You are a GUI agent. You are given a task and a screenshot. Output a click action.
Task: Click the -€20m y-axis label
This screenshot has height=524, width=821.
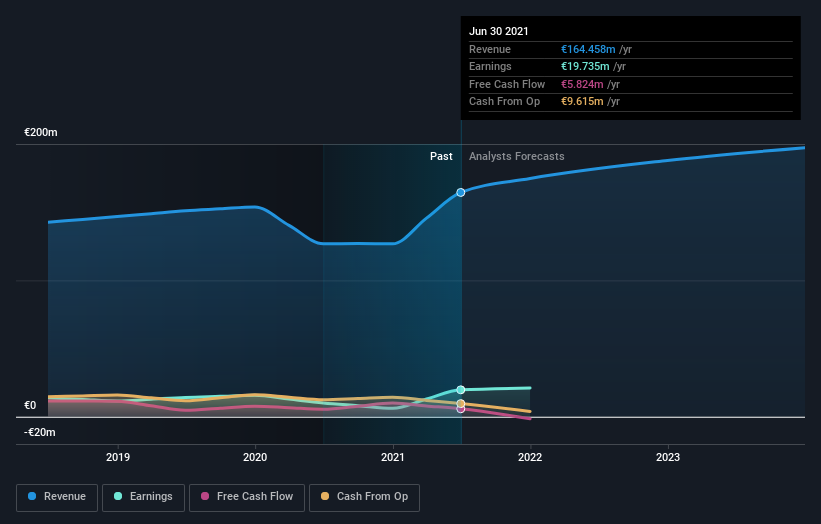pos(40,432)
